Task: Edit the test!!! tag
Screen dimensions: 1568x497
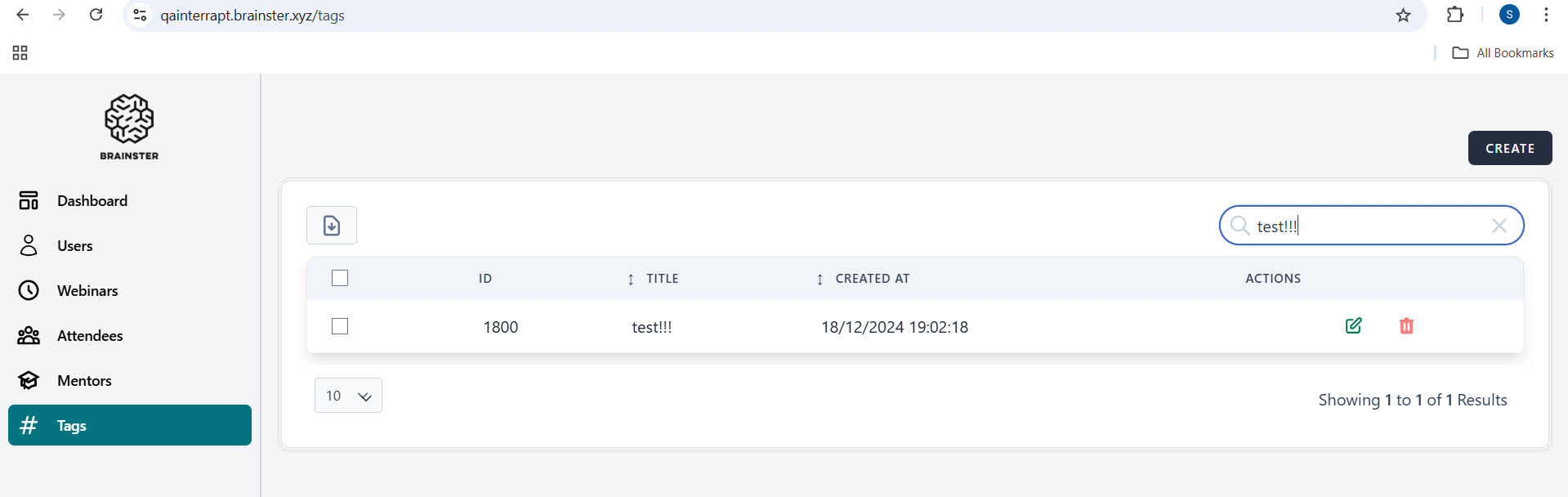Action: (x=1353, y=326)
